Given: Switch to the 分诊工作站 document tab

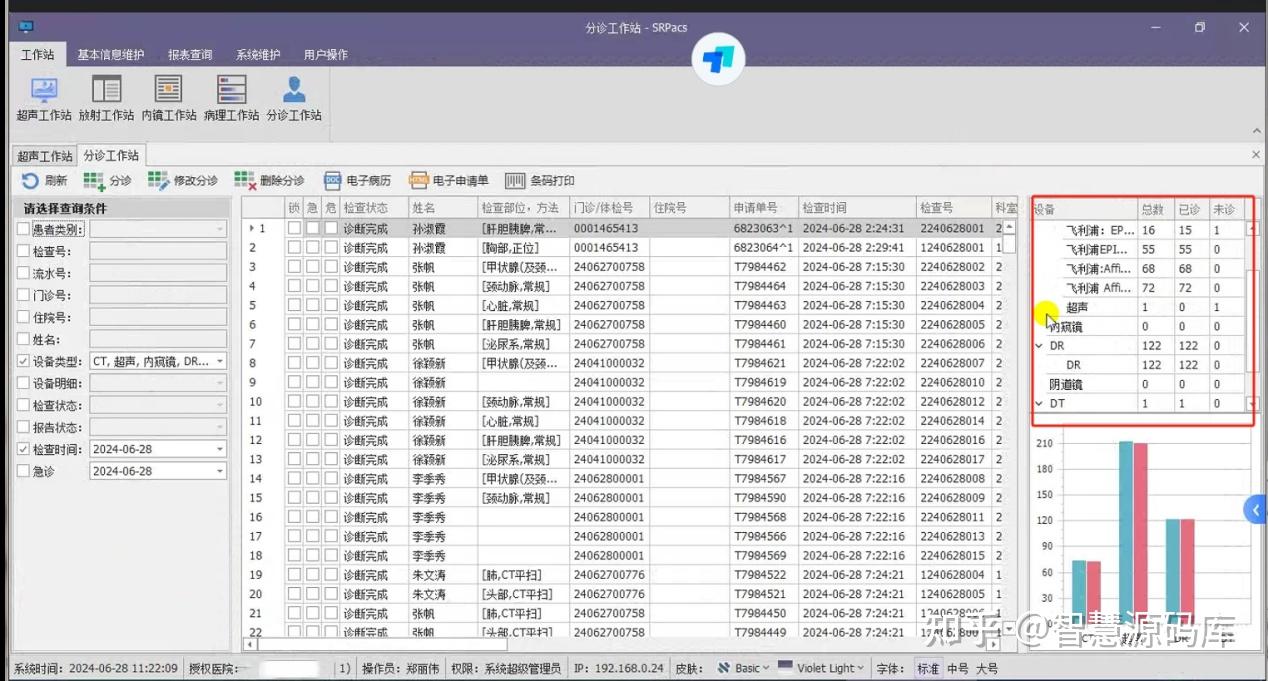Looking at the screenshot, I should point(111,155).
